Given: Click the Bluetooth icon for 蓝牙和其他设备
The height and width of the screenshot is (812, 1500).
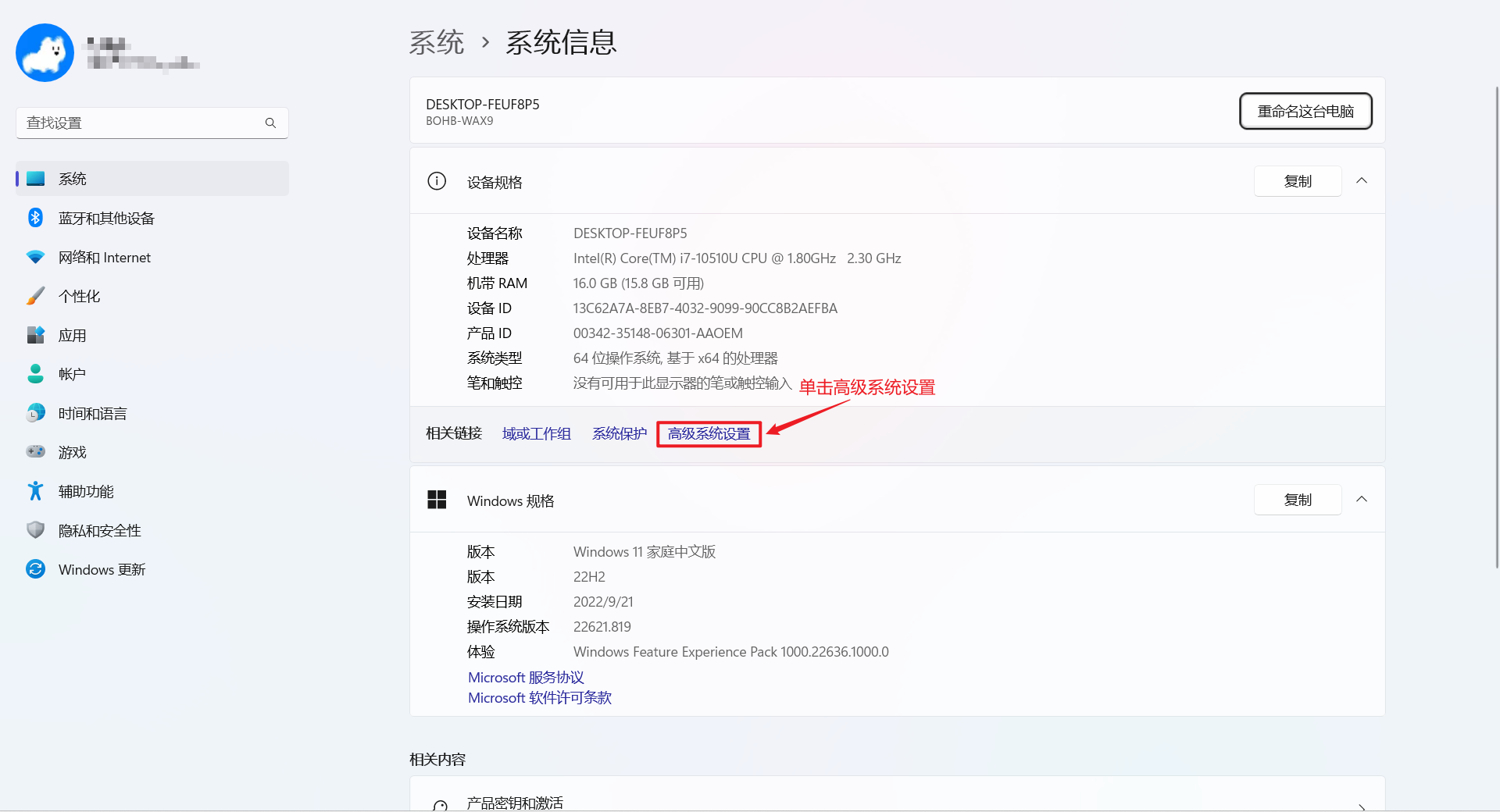Looking at the screenshot, I should point(36,218).
